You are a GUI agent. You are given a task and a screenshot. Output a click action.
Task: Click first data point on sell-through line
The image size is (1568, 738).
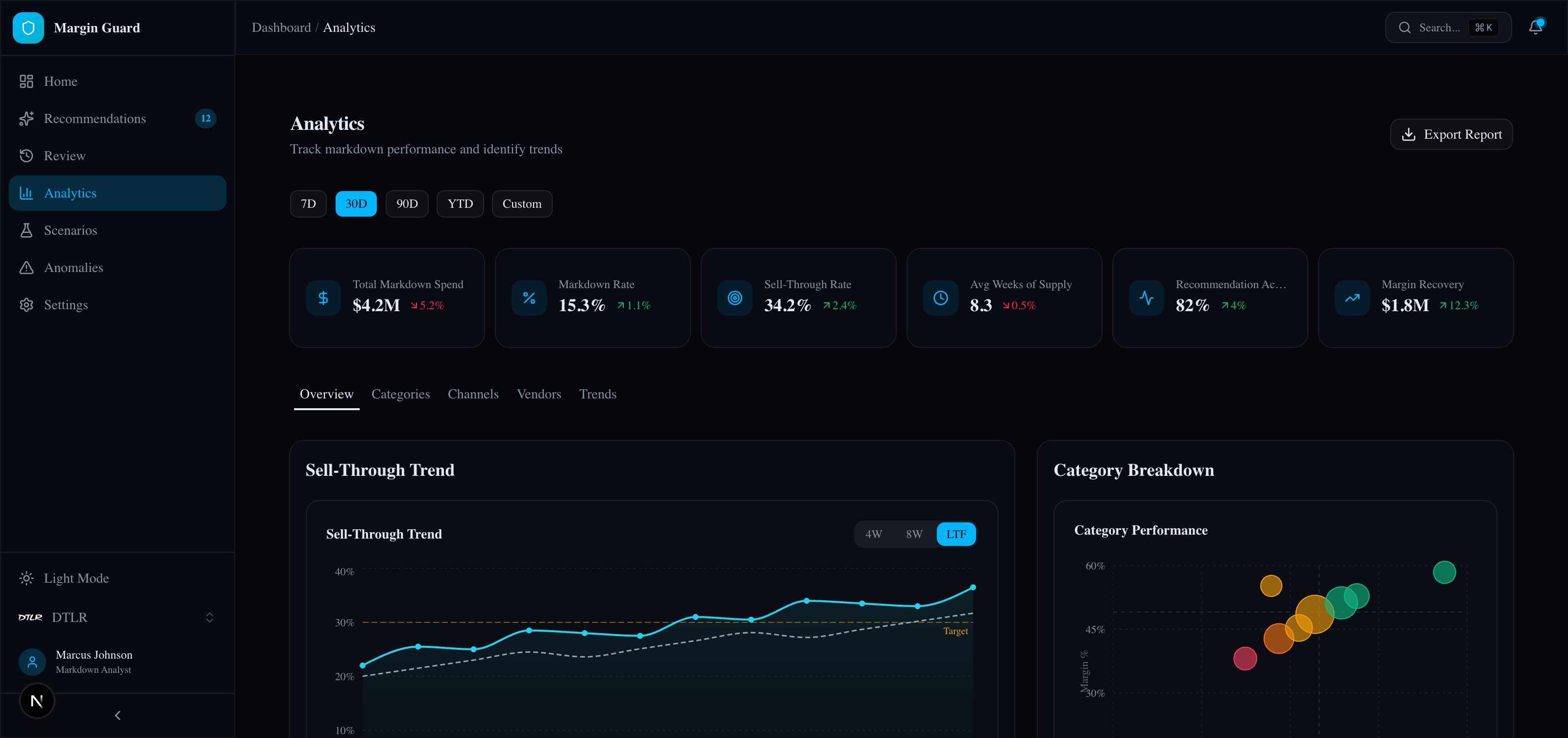tap(363, 665)
